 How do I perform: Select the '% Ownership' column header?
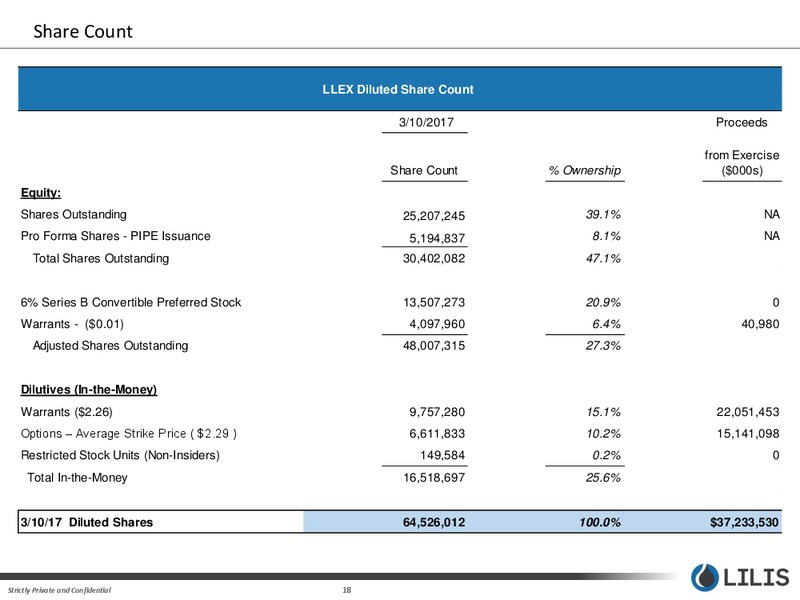[x=585, y=170]
